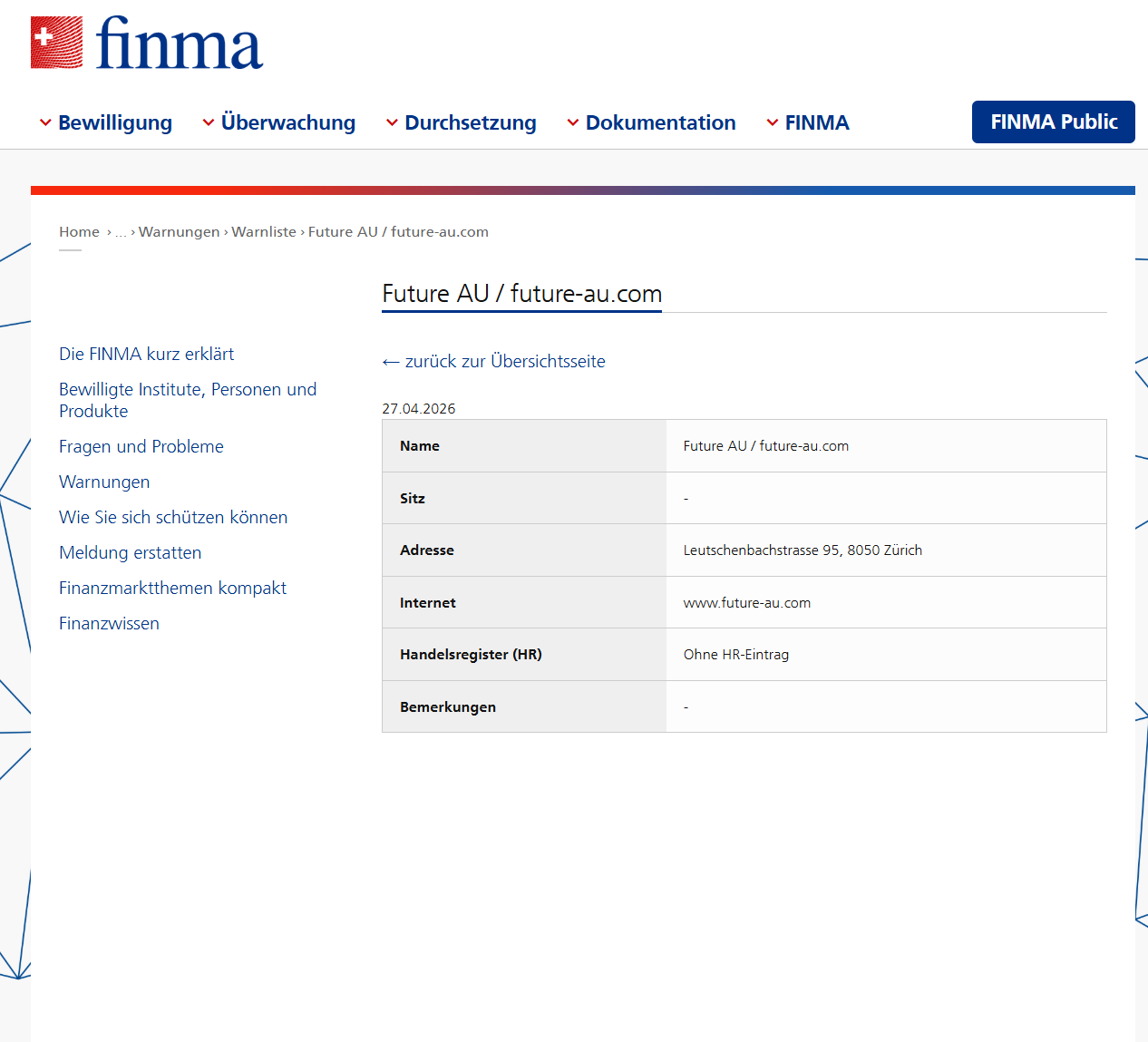Click the Internet row label

(428, 603)
